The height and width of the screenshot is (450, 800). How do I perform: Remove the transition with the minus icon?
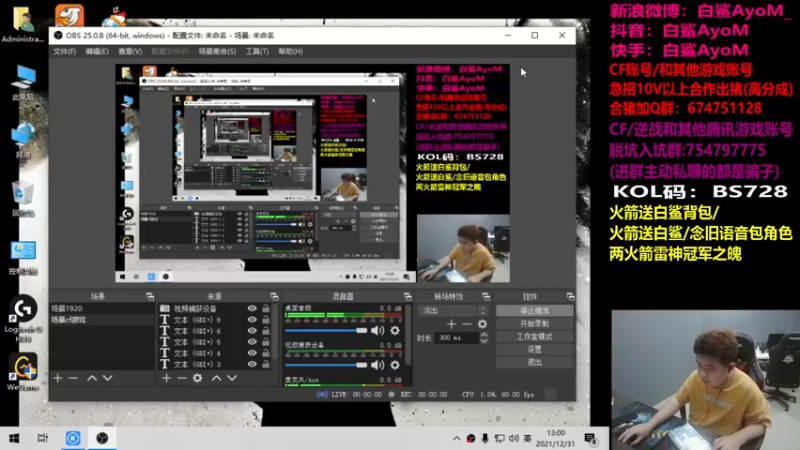[466, 324]
